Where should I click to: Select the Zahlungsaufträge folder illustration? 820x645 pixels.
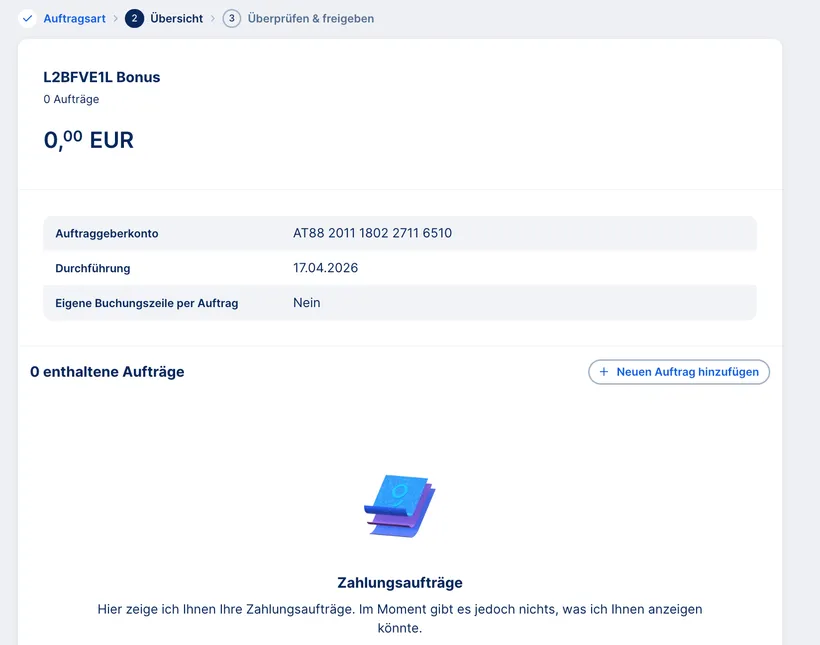click(399, 505)
